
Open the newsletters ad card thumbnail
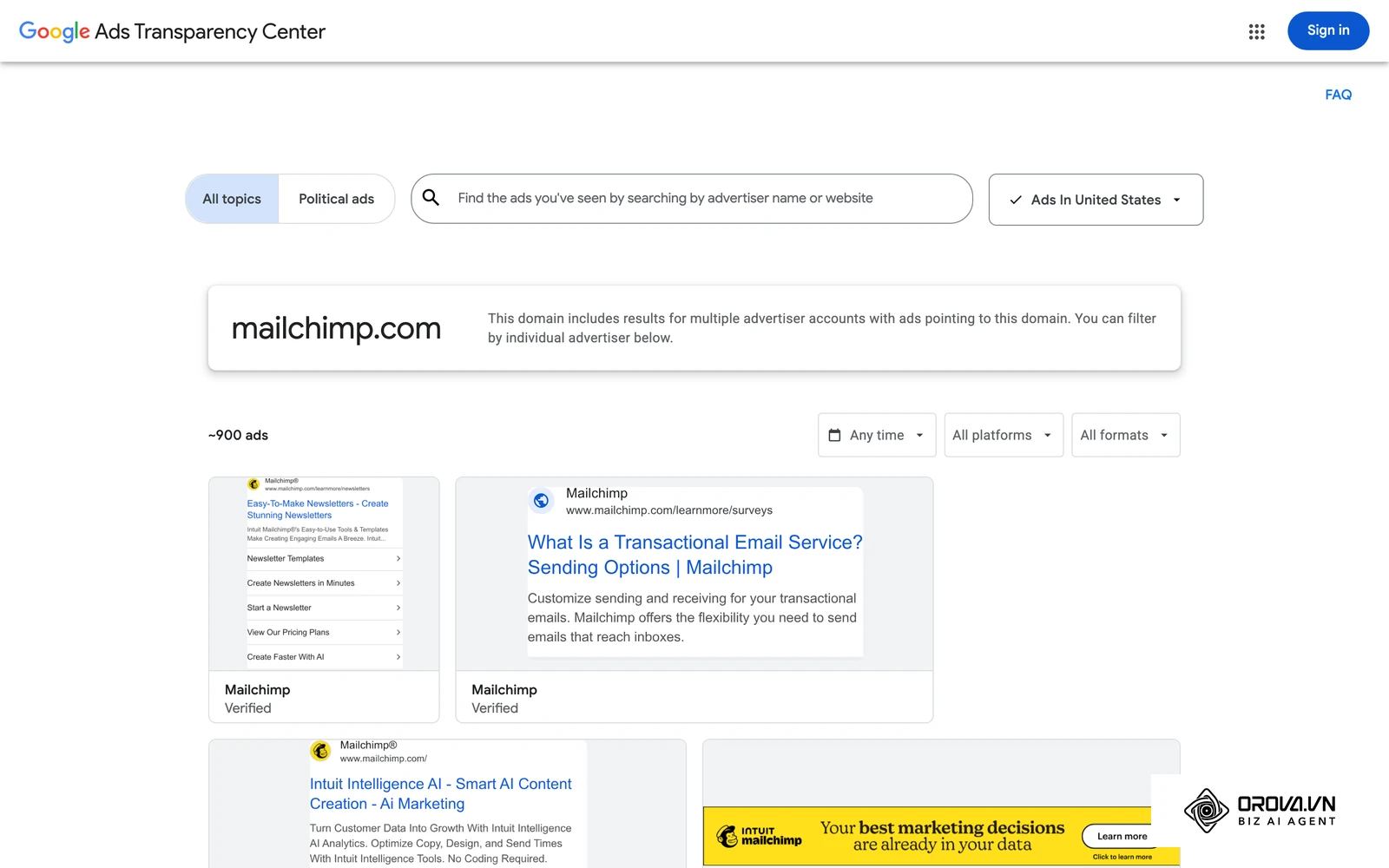click(324, 574)
